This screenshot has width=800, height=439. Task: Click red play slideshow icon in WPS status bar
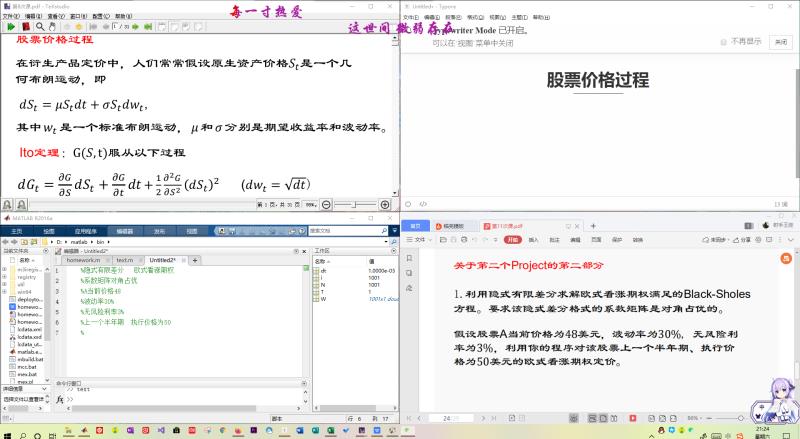[633, 418]
